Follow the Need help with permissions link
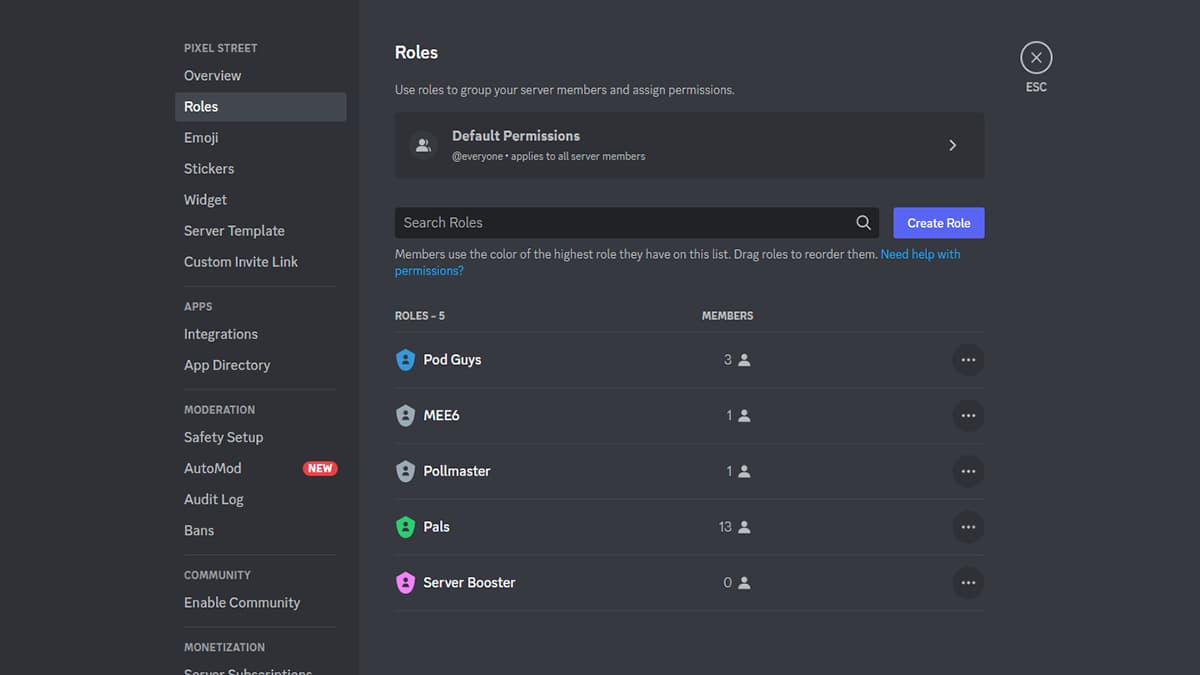The image size is (1200, 675). tap(920, 255)
